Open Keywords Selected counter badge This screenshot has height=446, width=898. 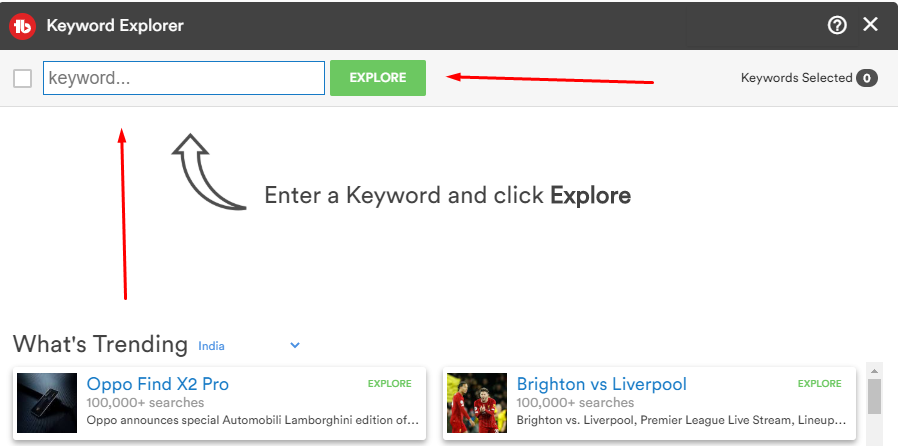[867, 78]
